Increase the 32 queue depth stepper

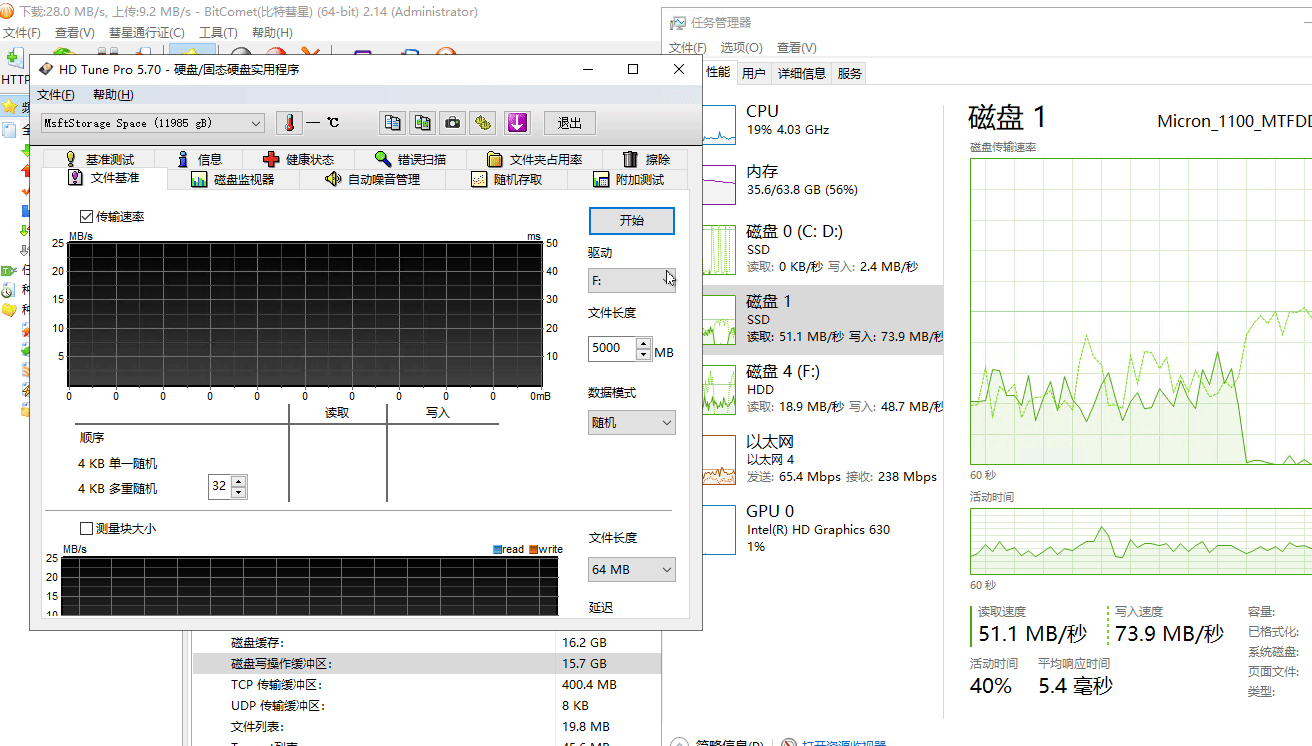coord(238,482)
